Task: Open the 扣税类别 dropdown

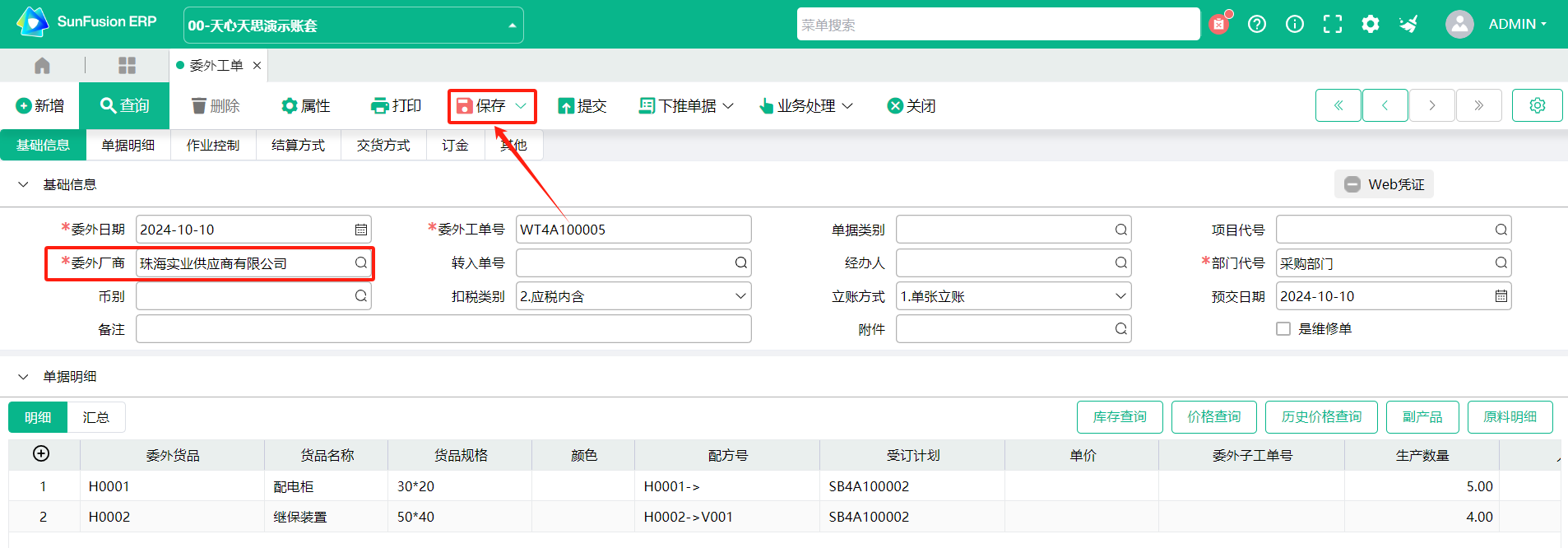Action: pos(633,296)
